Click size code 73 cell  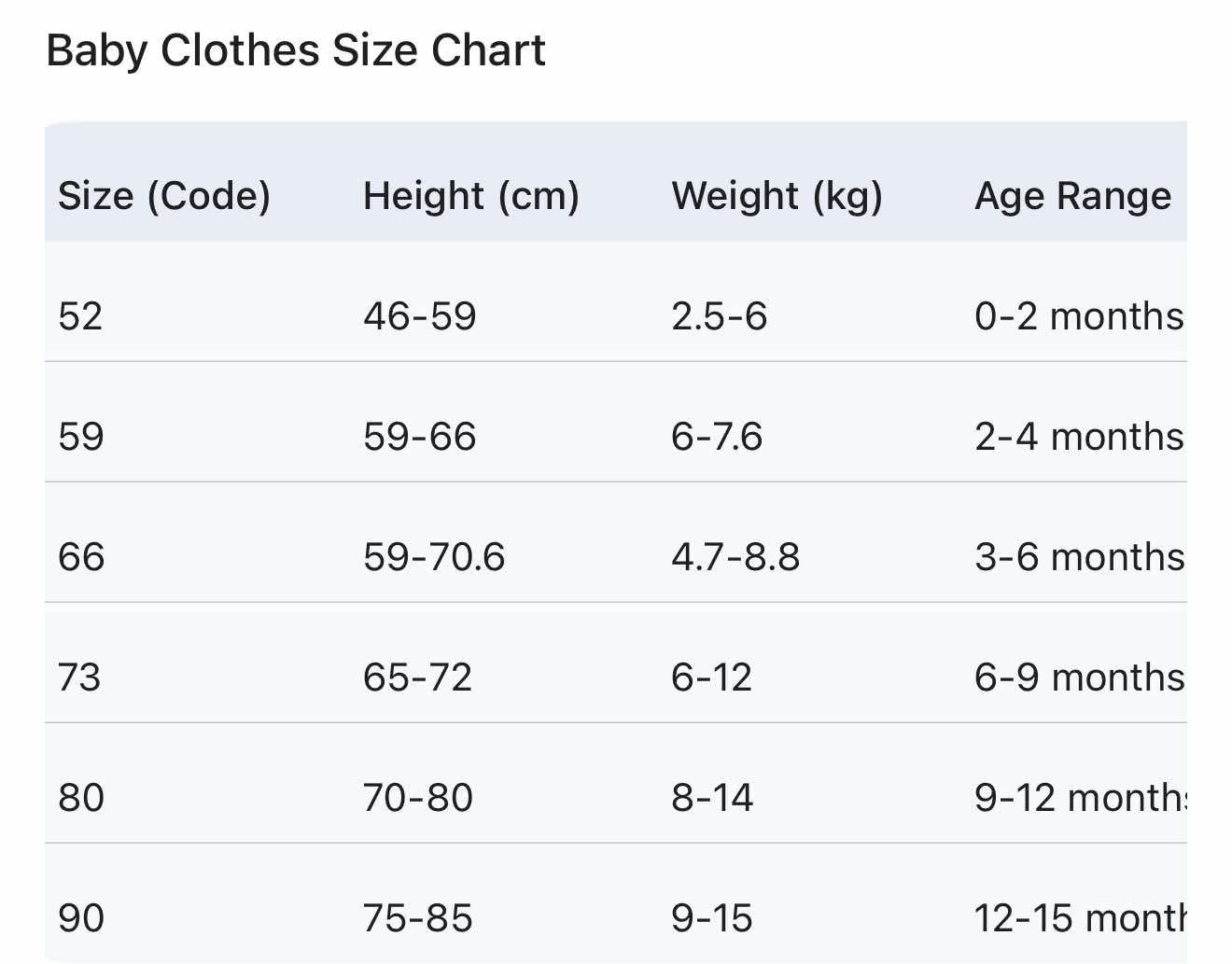(79, 678)
